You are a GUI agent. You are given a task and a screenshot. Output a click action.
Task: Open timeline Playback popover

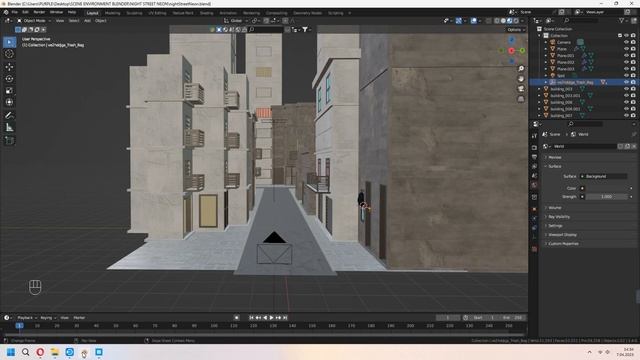pos(27,318)
